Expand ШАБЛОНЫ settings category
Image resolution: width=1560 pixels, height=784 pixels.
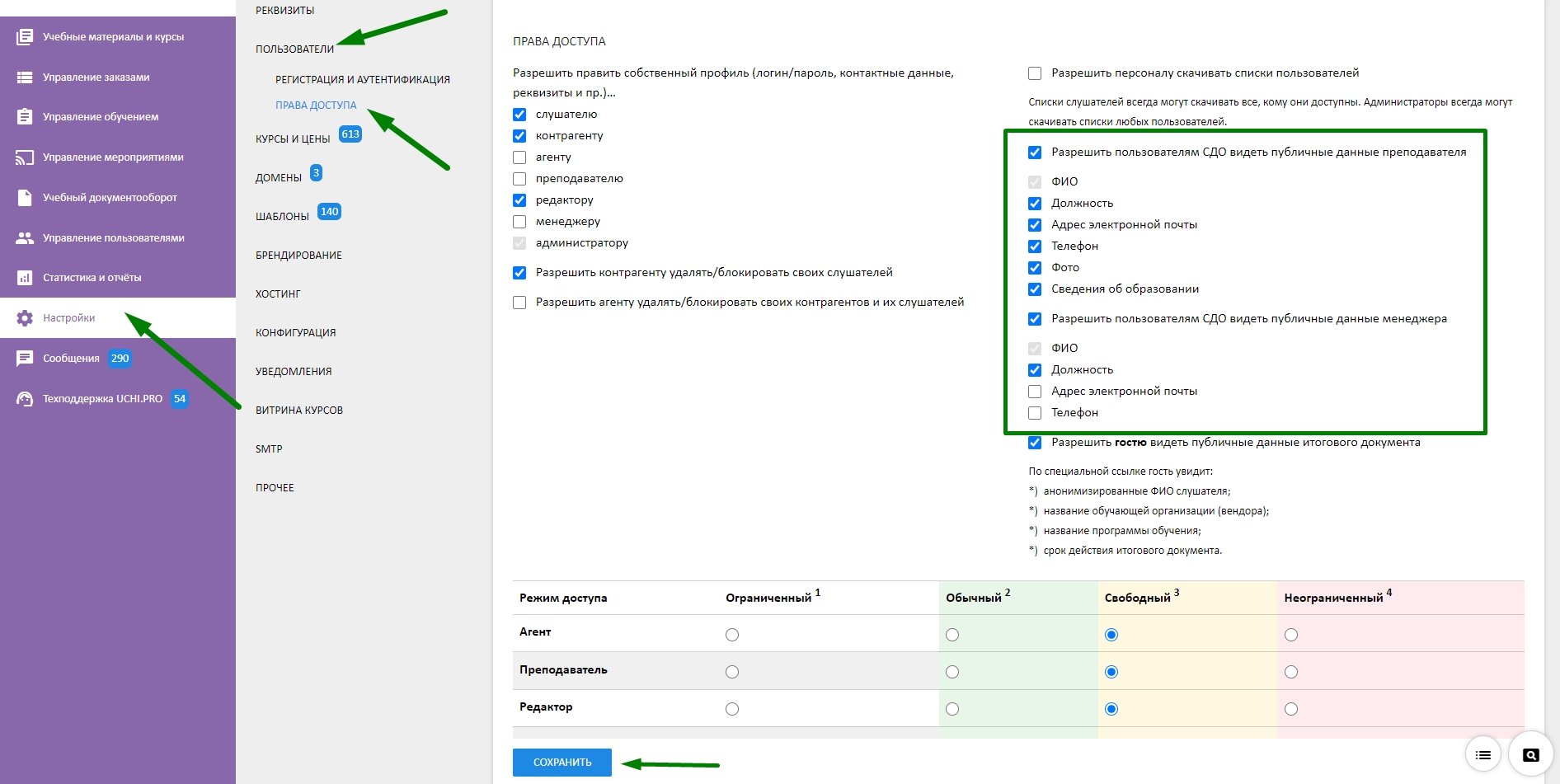click(282, 217)
